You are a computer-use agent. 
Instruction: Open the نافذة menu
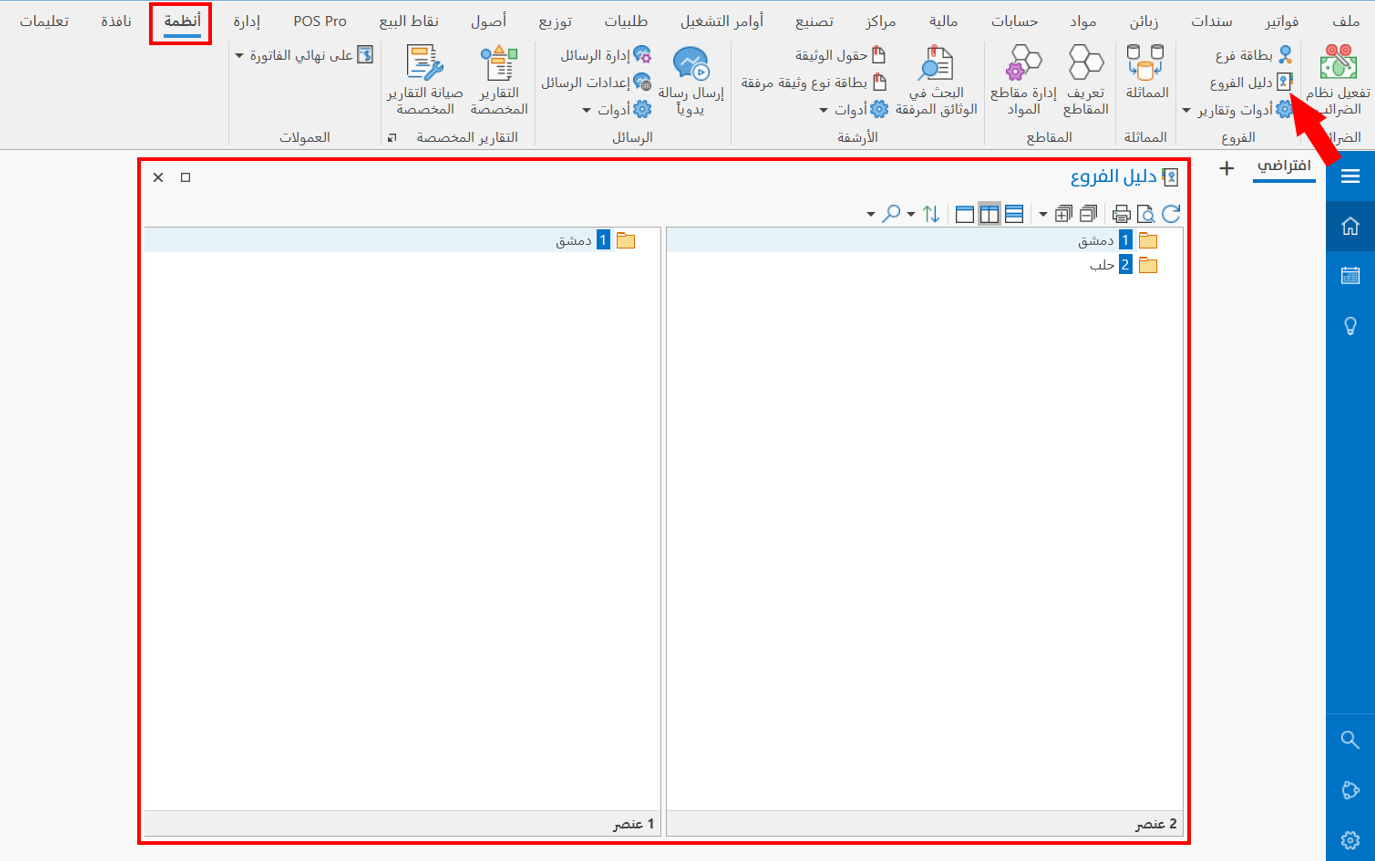click(x=116, y=20)
